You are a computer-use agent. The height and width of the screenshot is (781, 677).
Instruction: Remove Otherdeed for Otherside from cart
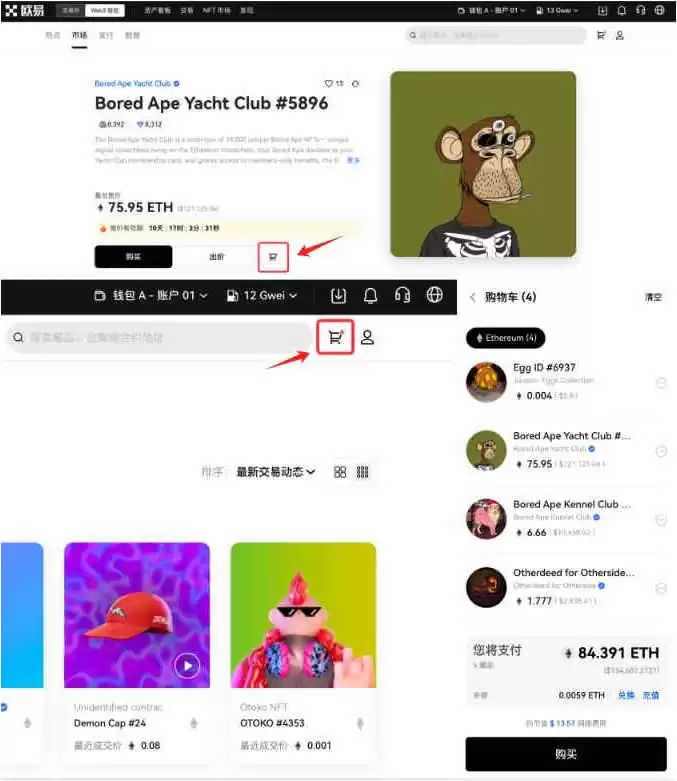click(x=661, y=588)
